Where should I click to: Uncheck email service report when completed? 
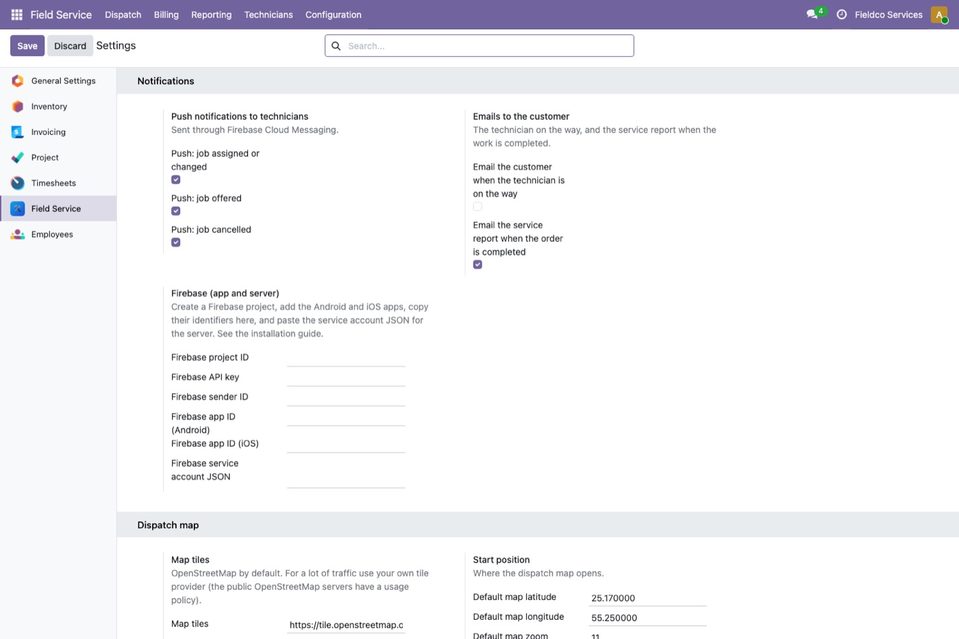478,265
